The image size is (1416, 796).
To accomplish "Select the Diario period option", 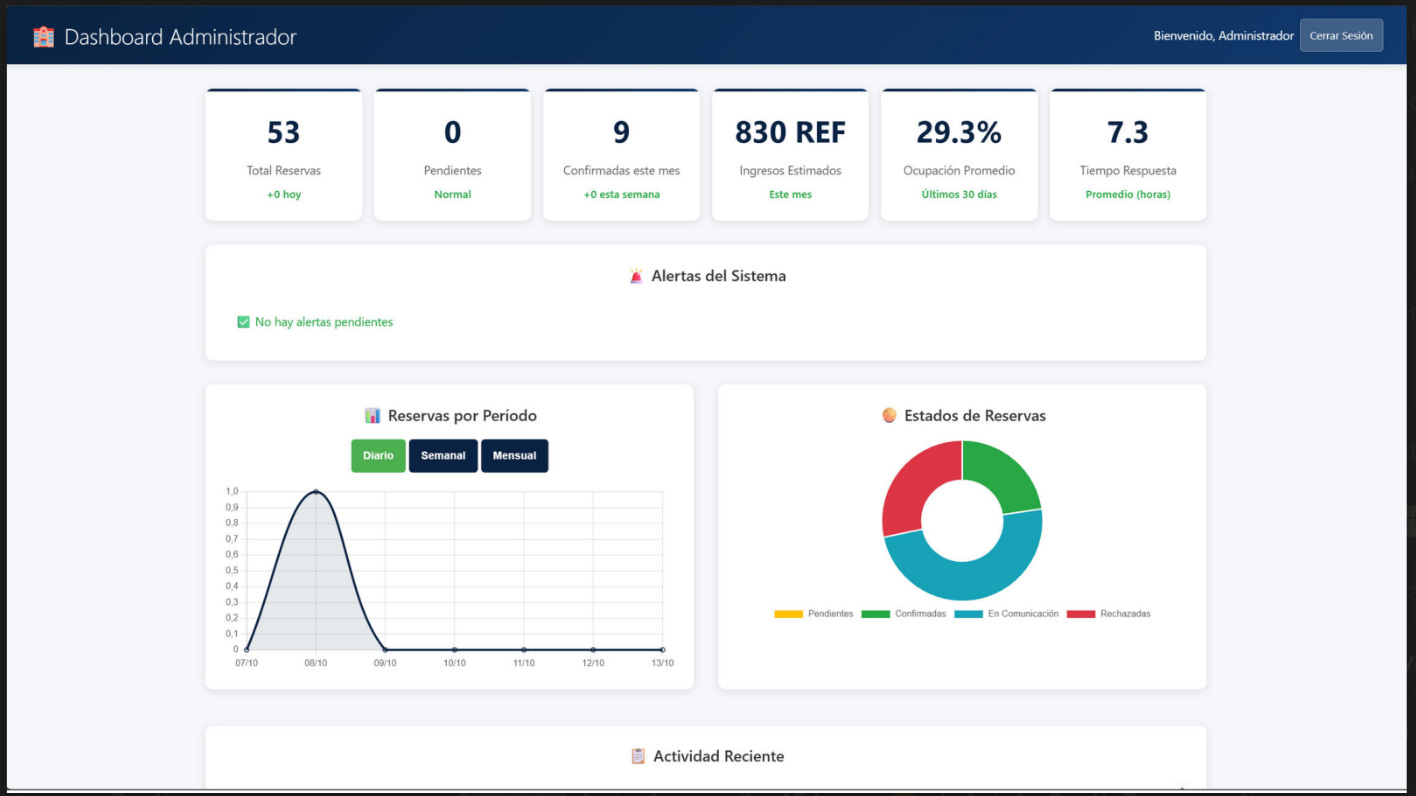I will point(378,455).
